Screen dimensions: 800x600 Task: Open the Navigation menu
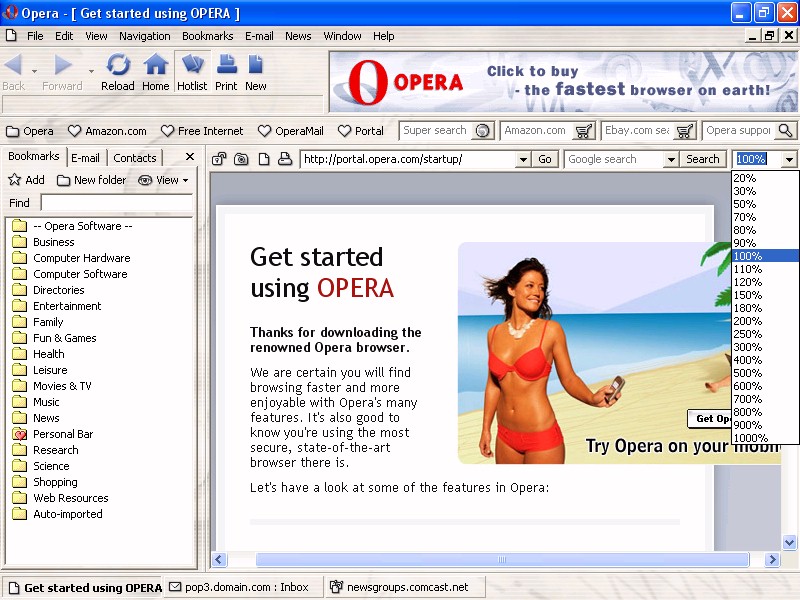point(145,36)
